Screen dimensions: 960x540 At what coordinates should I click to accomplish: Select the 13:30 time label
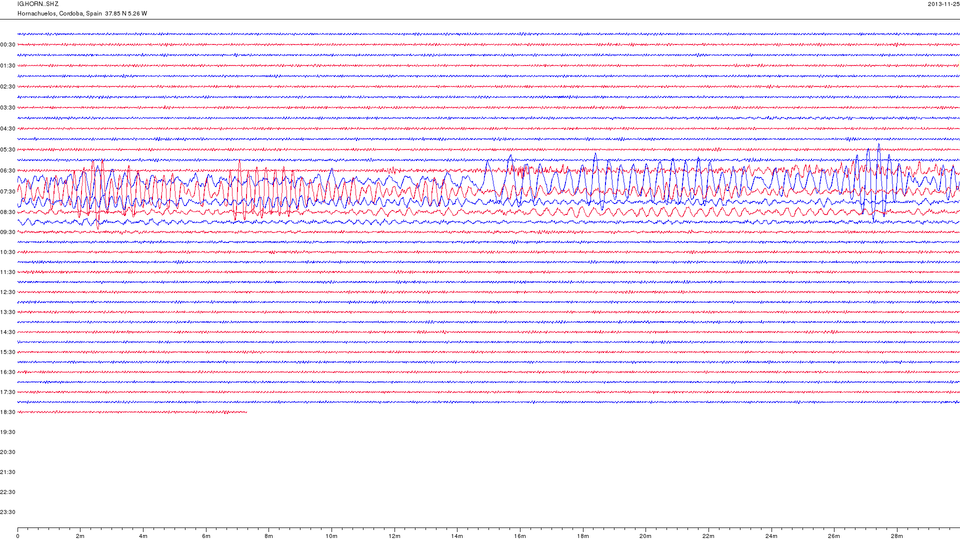click(x=8, y=312)
